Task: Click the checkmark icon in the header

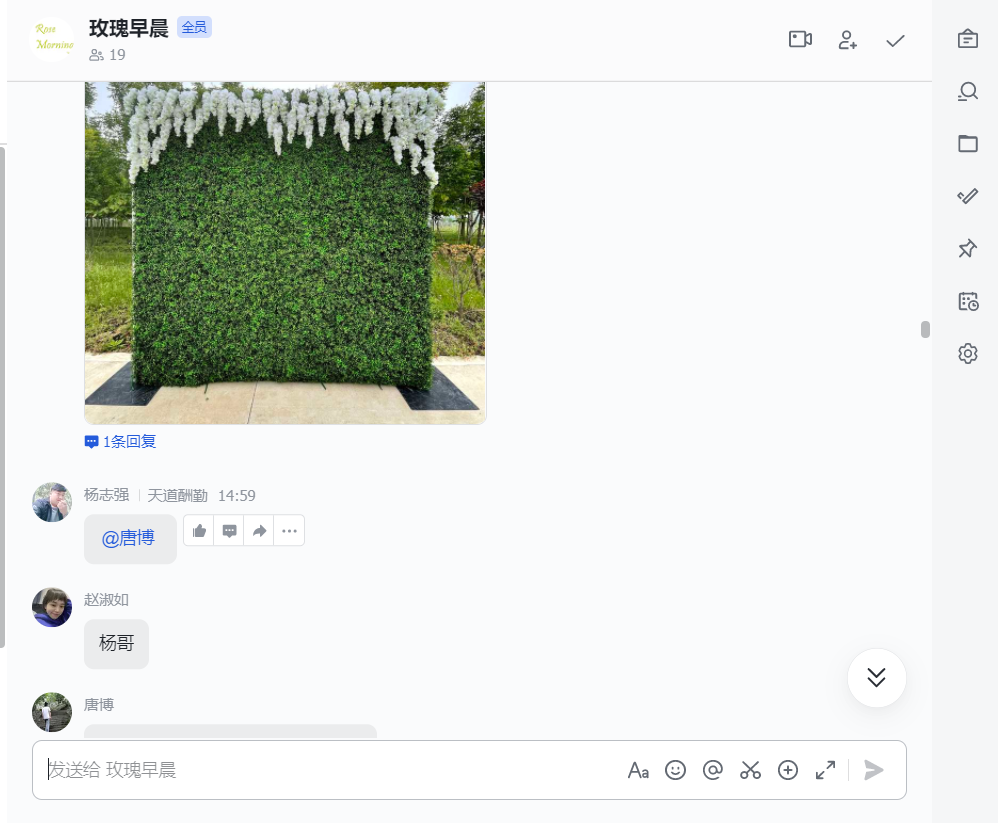Action: click(x=895, y=41)
